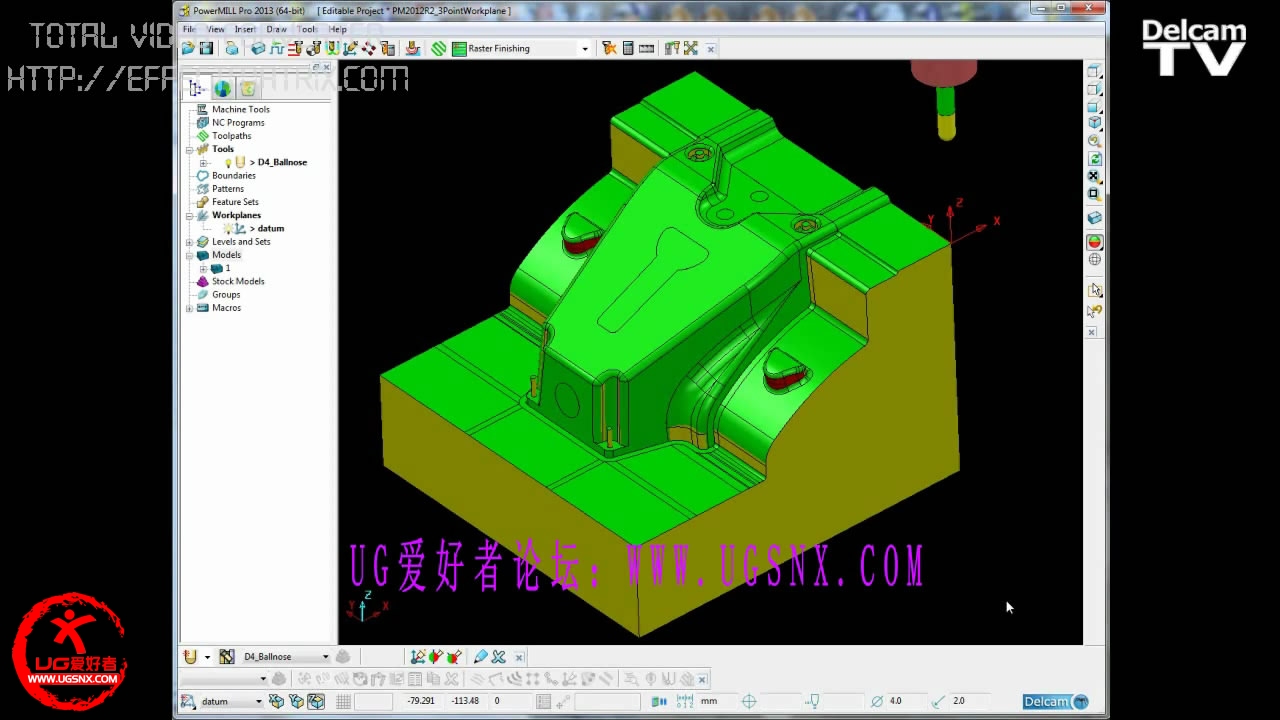Viewport: 1280px width, 720px height.
Task: Toggle the Block display icon
Action: click(x=1094, y=218)
